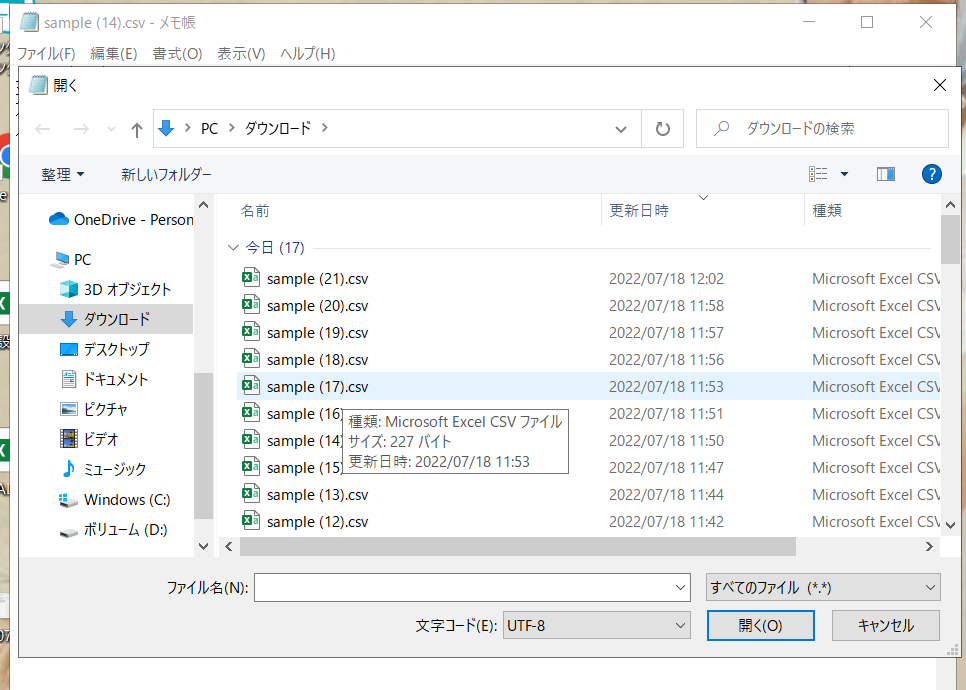Expand the address bar history dropdown
The image size is (966, 690).
tap(622, 129)
